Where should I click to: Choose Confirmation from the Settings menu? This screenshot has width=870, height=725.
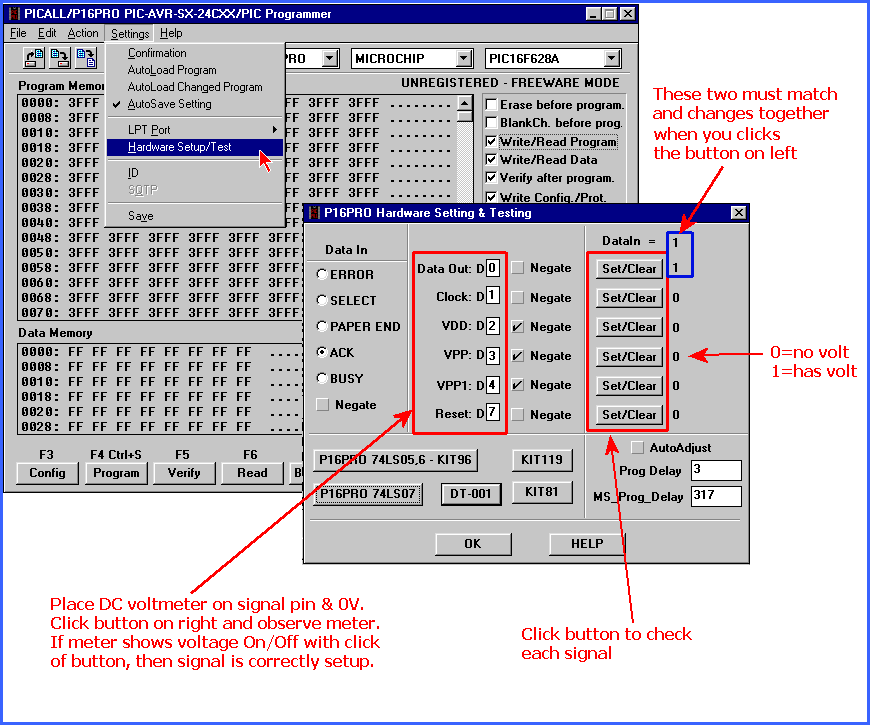coord(194,53)
